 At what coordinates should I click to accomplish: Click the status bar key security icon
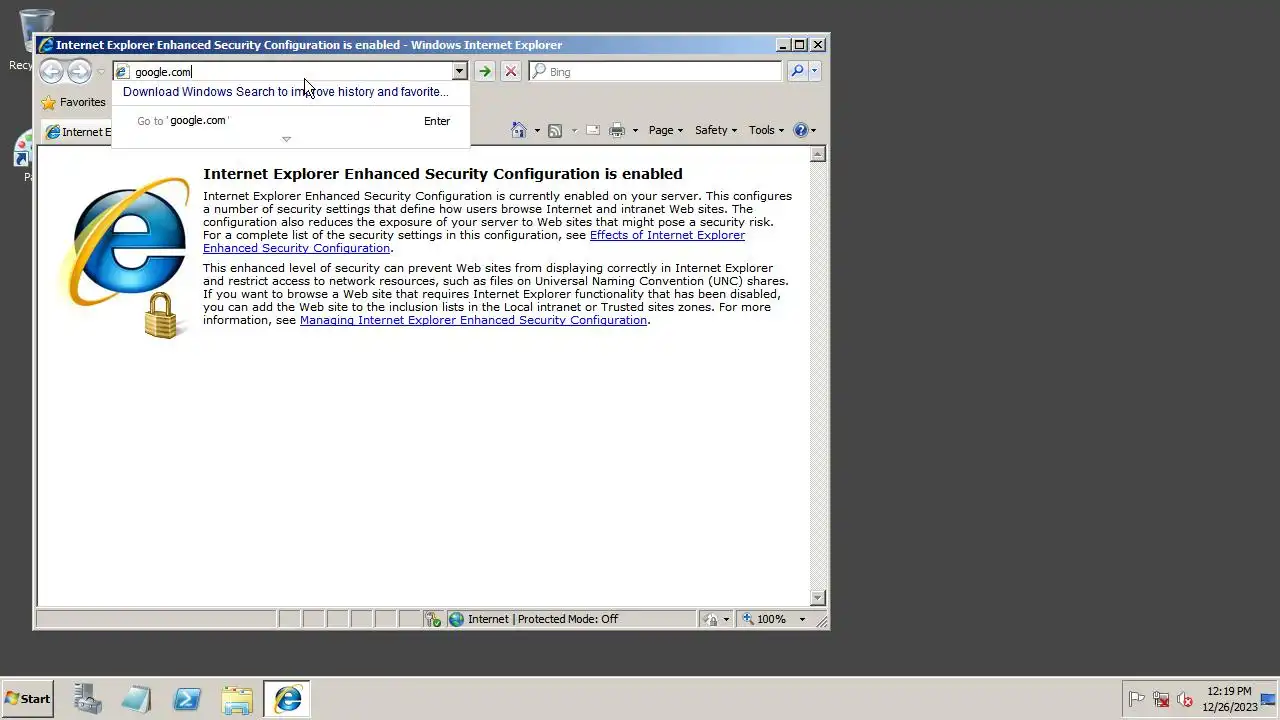433,619
